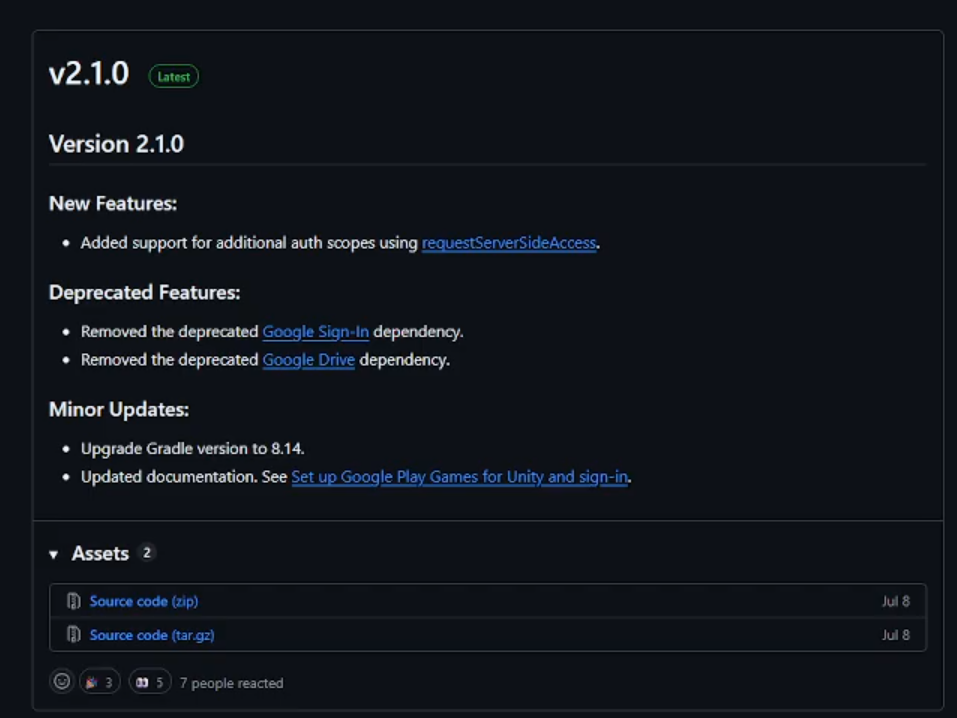Viewport: 957px width, 718px height.
Task: Collapse the Assets section triangle
Action: click(x=54, y=554)
